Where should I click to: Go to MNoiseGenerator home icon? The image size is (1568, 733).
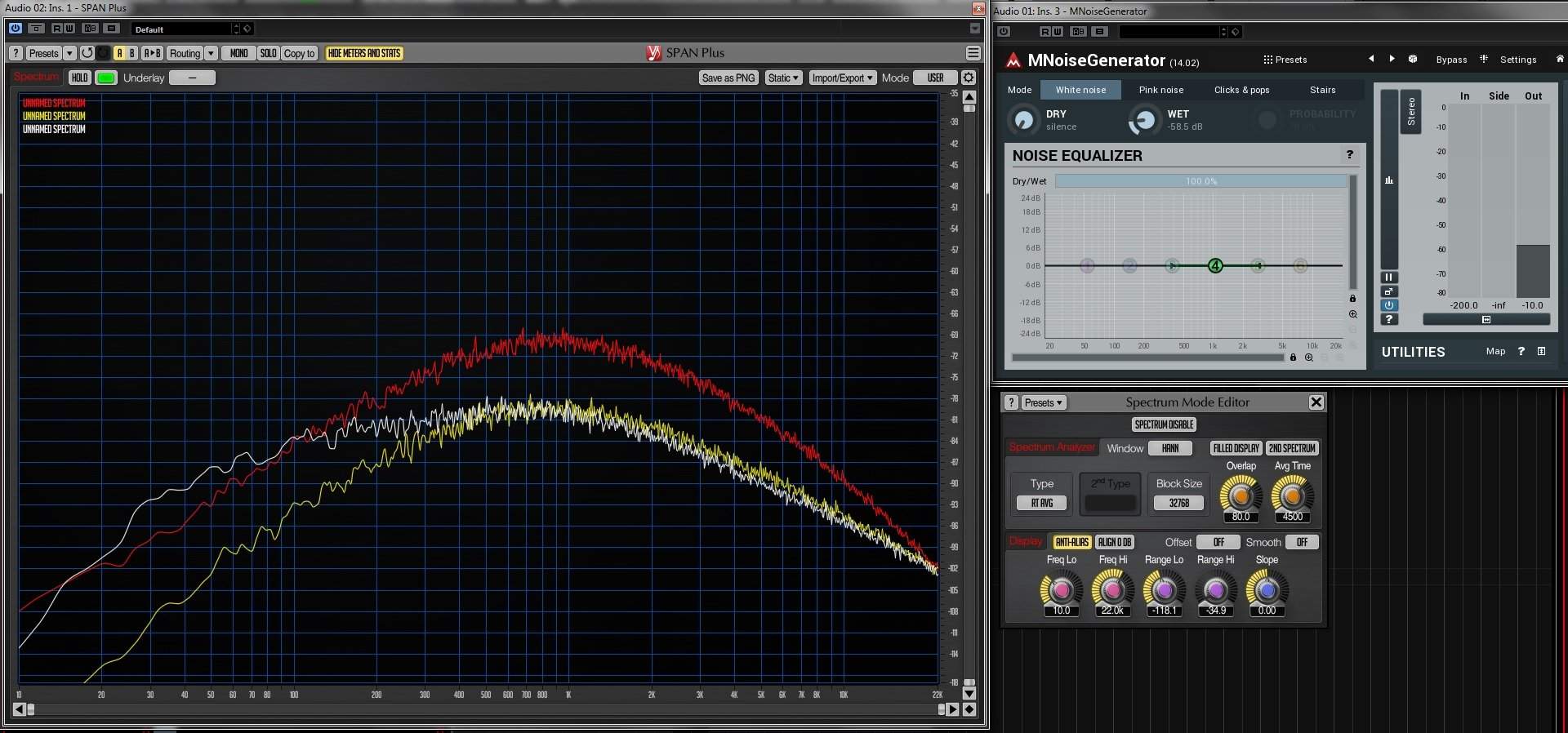(x=1559, y=60)
